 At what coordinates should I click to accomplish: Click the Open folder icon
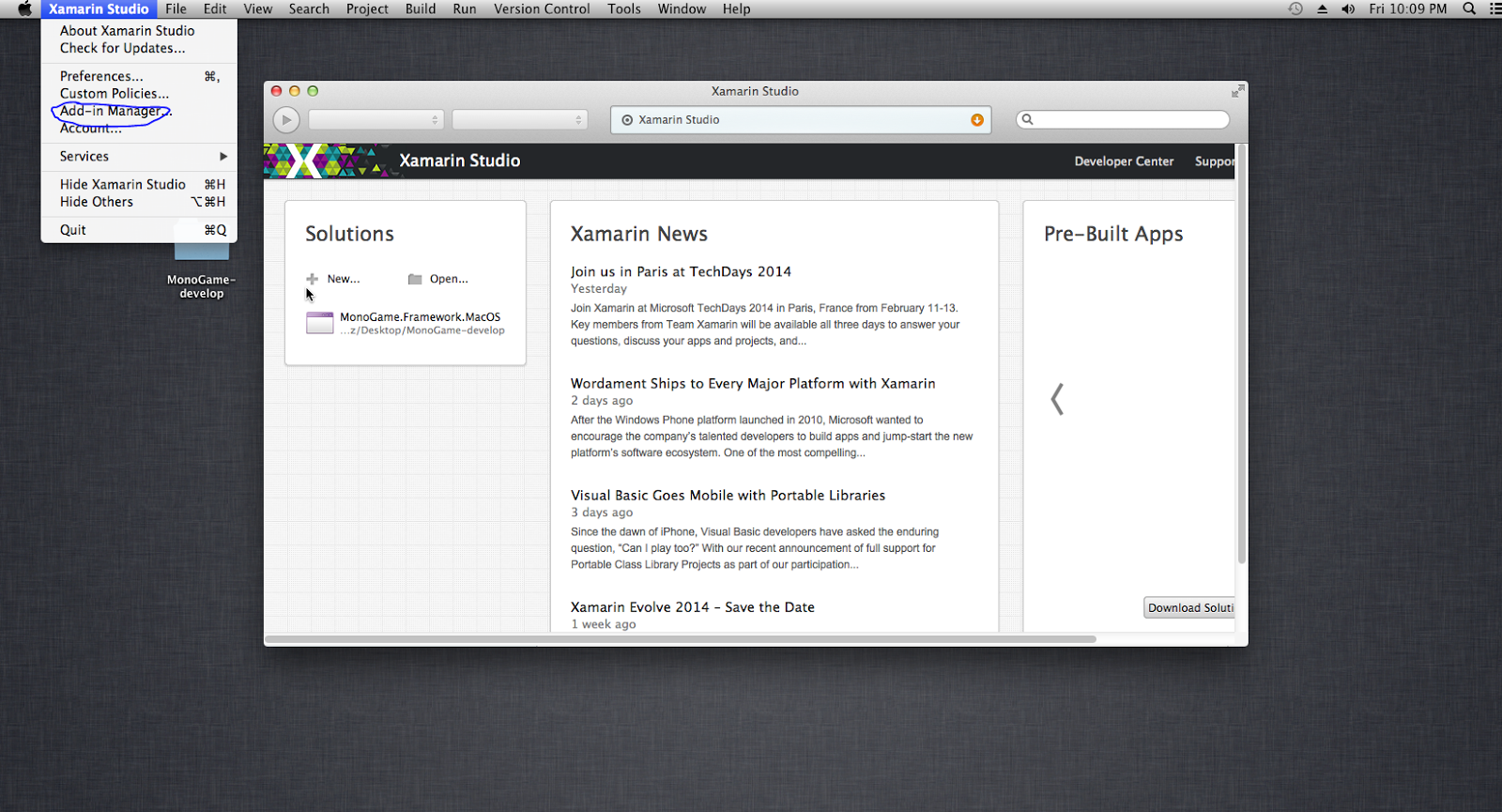[415, 279]
